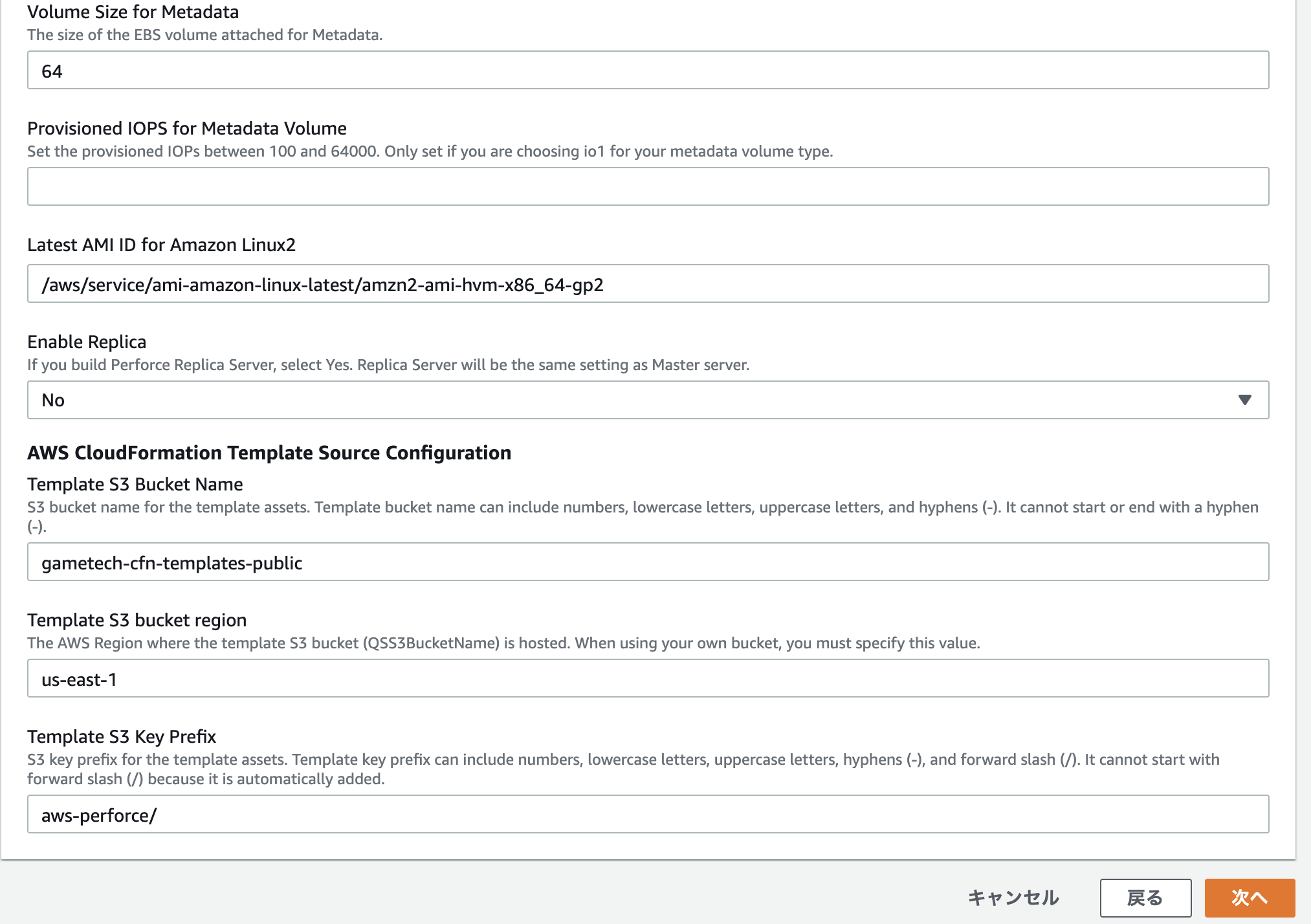The image size is (1311, 924).
Task: Click the Template S3 bucket region label
Action: pyautogui.click(x=137, y=620)
